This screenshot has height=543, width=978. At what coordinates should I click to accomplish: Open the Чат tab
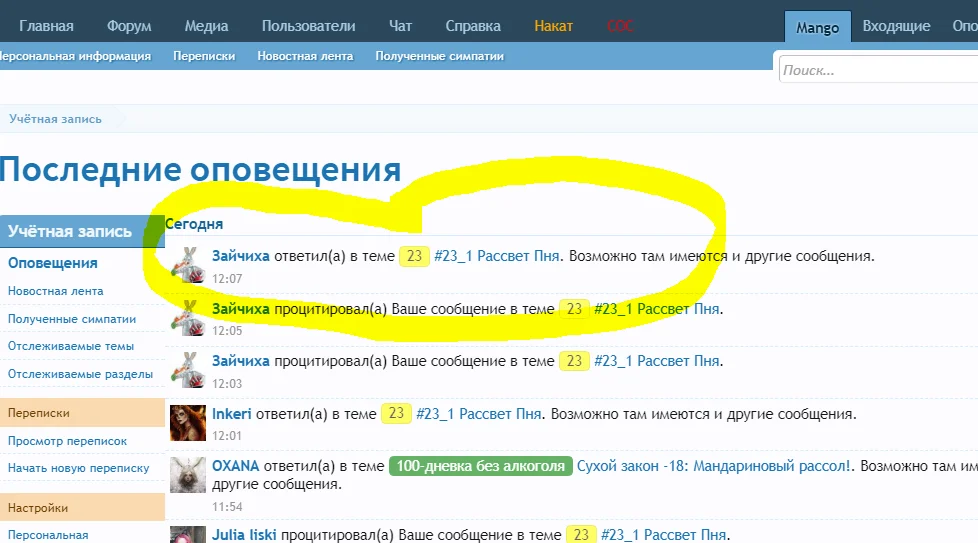[x=400, y=26]
